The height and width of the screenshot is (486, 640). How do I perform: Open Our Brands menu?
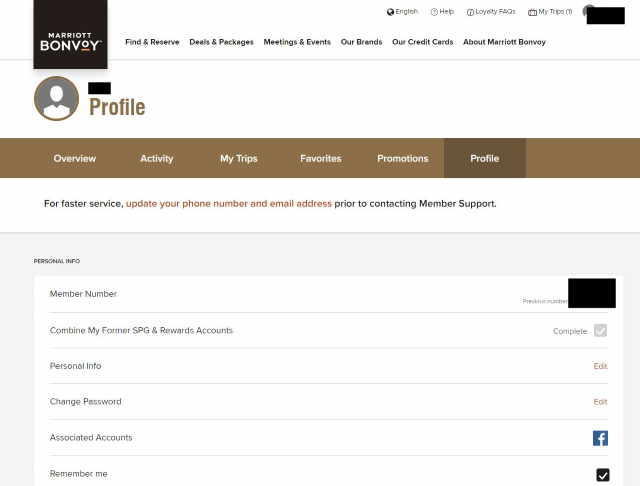click(x=361, y=42)
